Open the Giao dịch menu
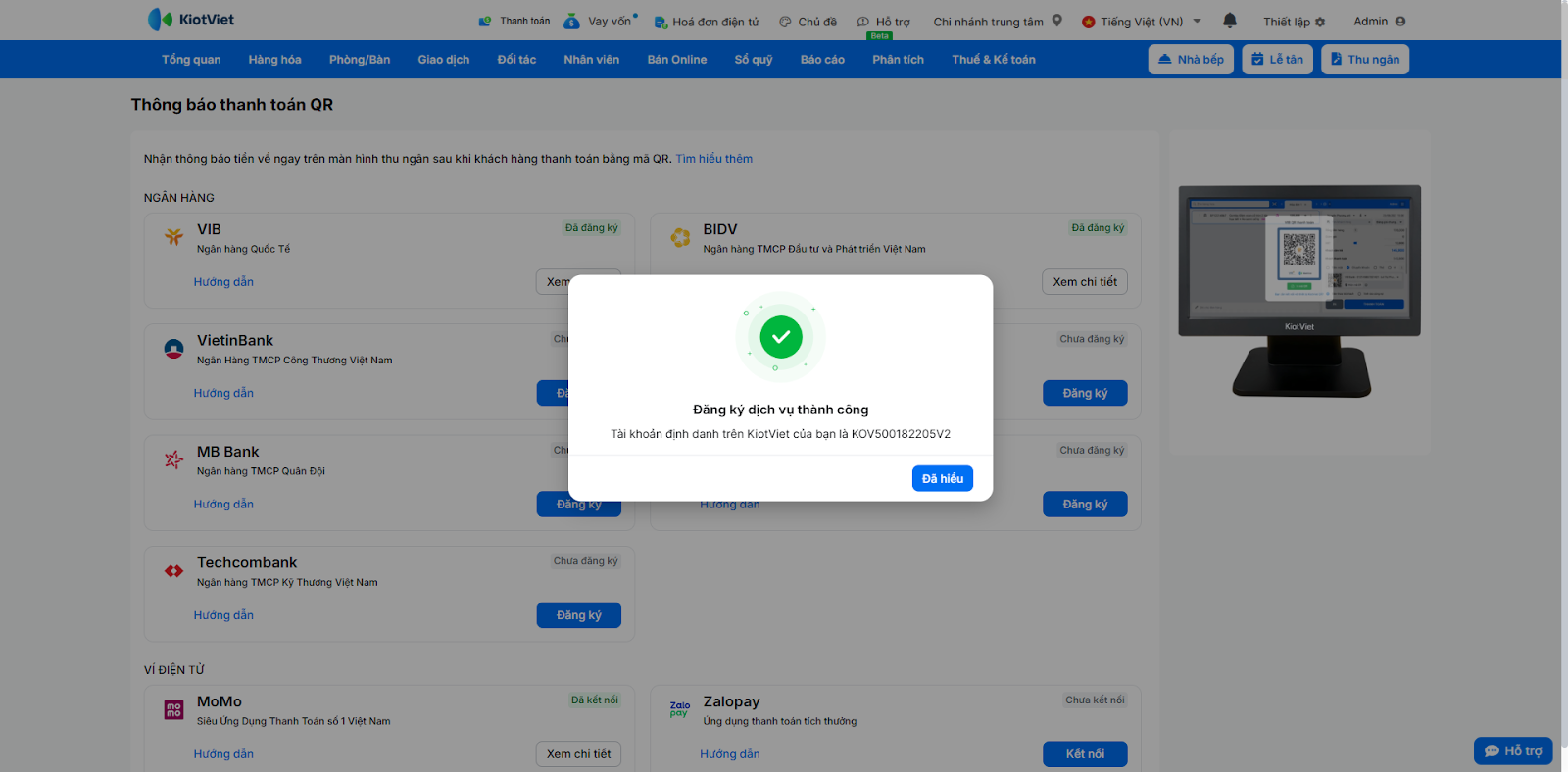The image size is (1568, 772). pyautogui.click(x=444, y=60)
